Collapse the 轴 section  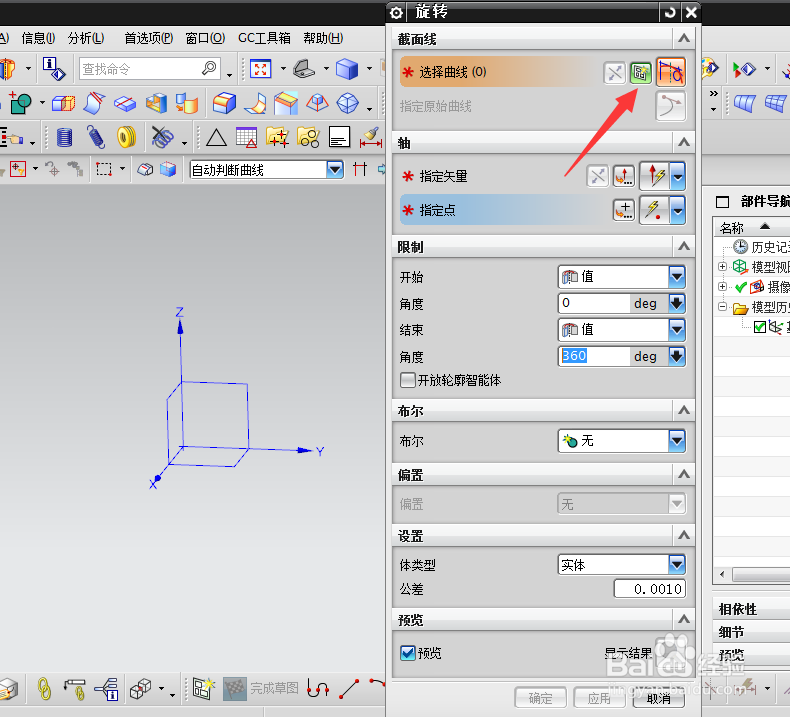tap(684, 142)
